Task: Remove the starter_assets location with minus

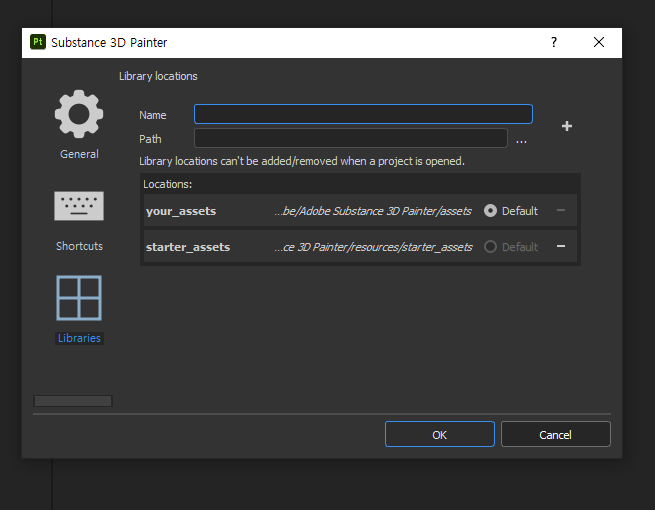Action: point(561,246)
